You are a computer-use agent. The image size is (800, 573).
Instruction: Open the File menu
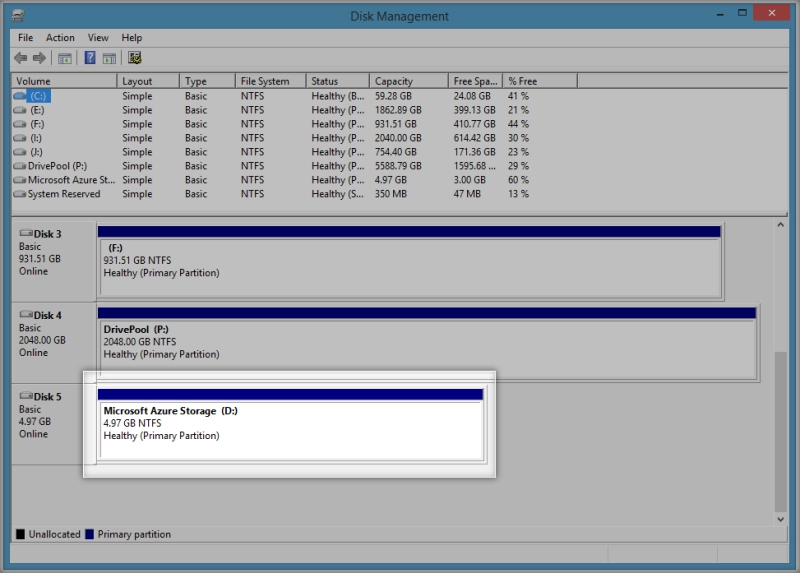coord(25,38)
